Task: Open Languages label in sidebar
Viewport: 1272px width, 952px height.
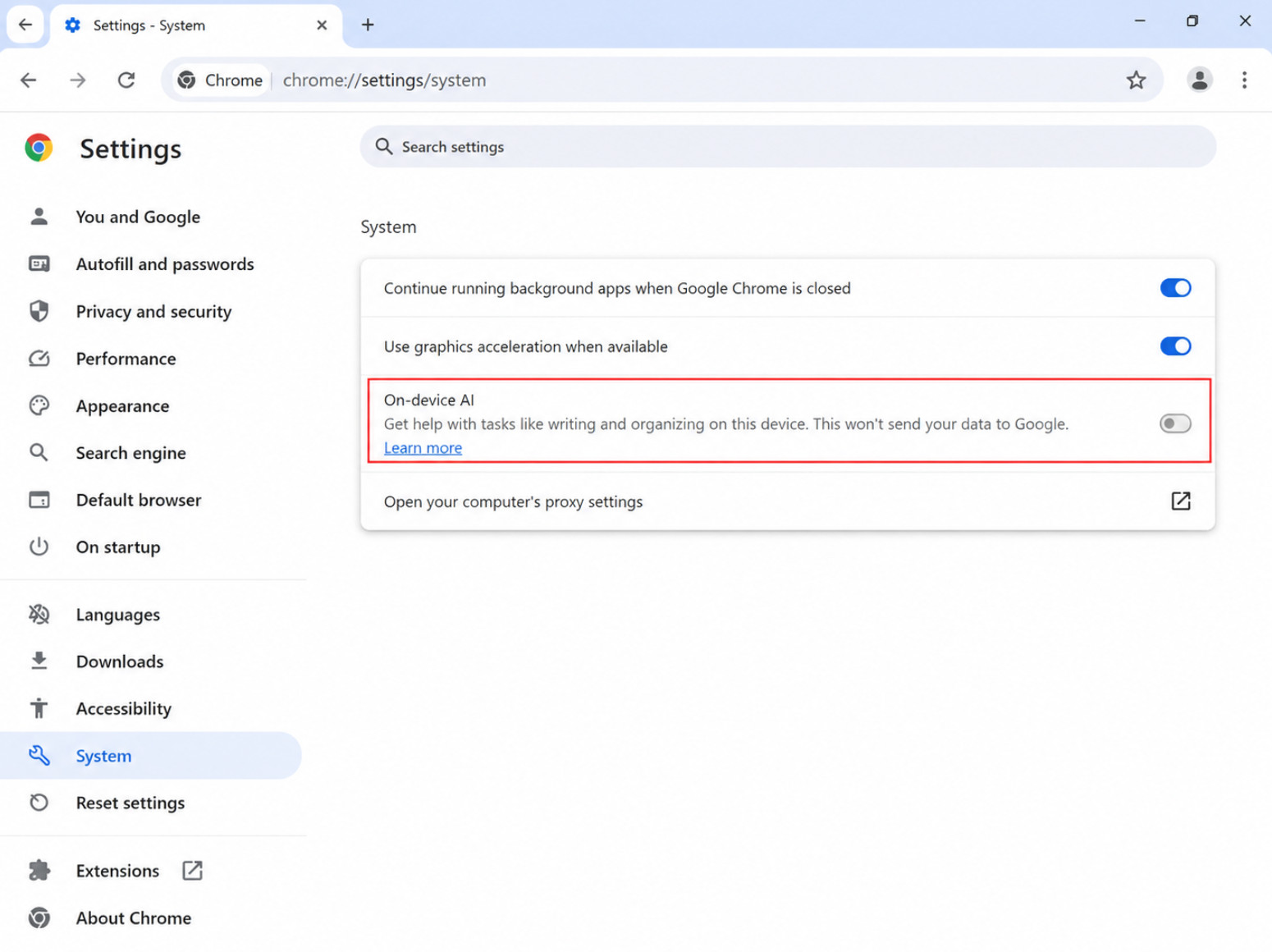Action: point(118,614)
